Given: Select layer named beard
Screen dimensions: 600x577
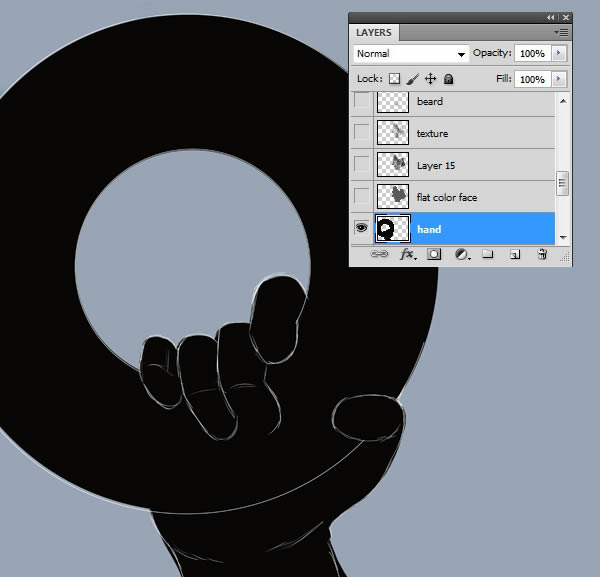Looking at the screenshot, I should tap(430, 101).
